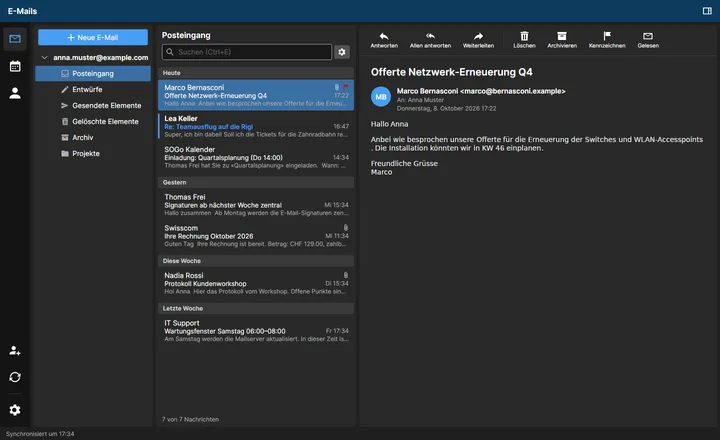
Task: Open the Archiv folder
Action: point(93,138)
